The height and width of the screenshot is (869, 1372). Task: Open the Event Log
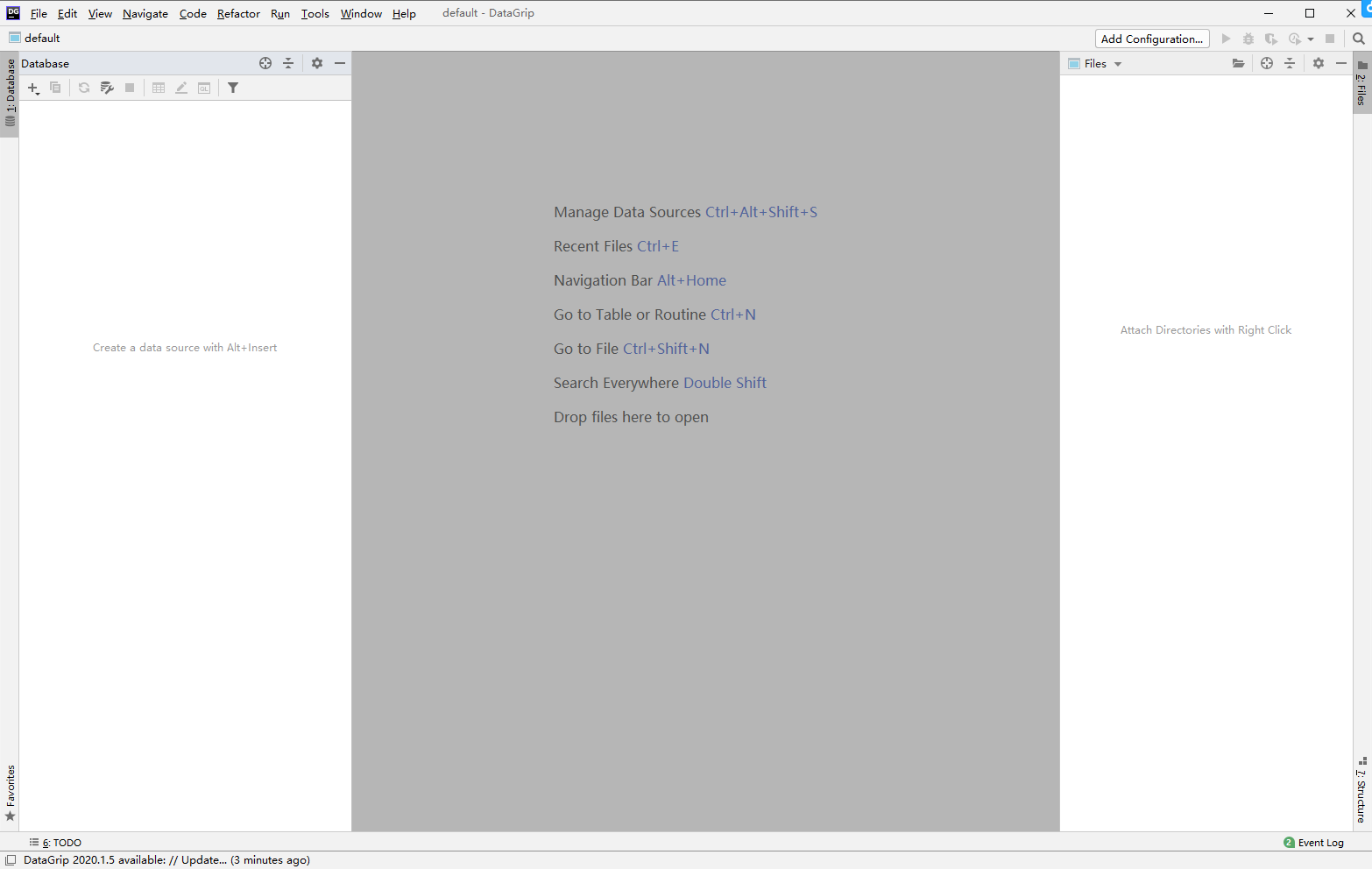[x=1313, y=843]
